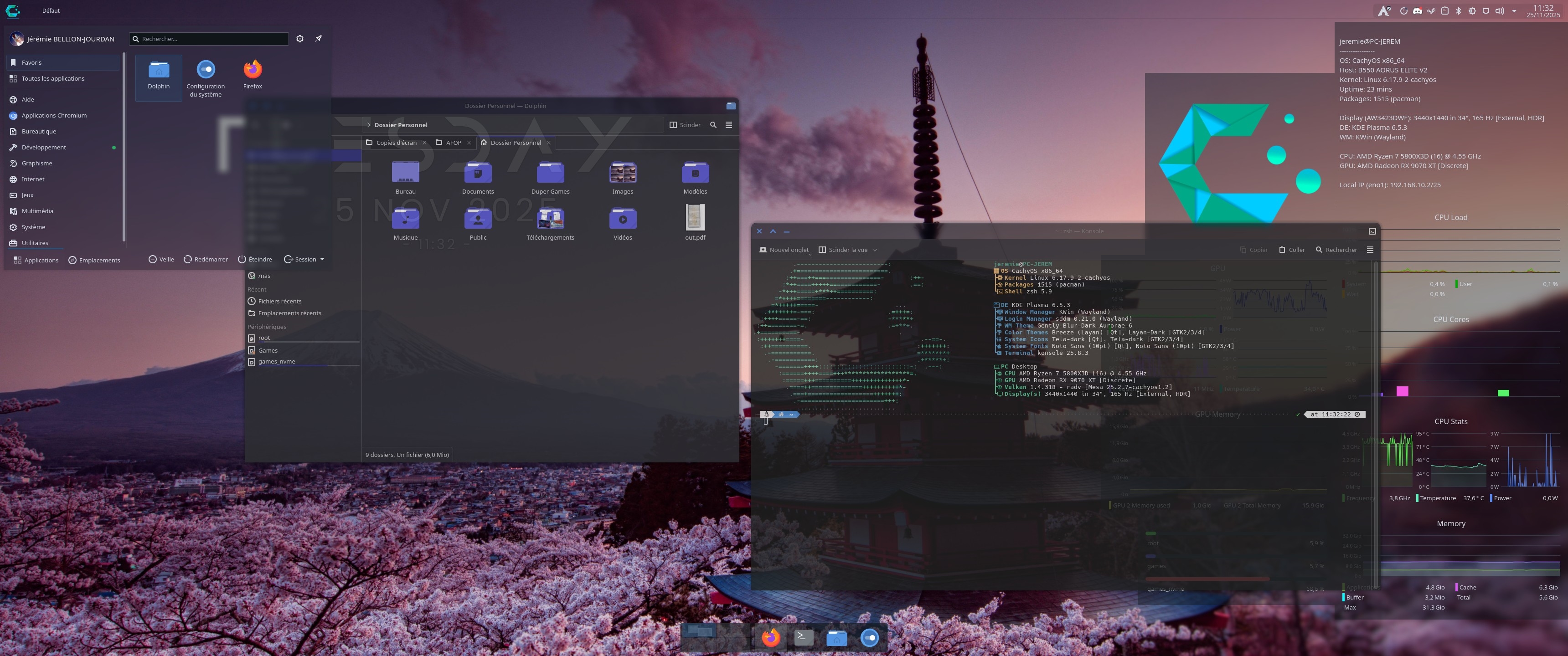Click Coller in the Konsole toolbar
The width and height of the screenshot is (1568, 656).
coord(1292,250)
